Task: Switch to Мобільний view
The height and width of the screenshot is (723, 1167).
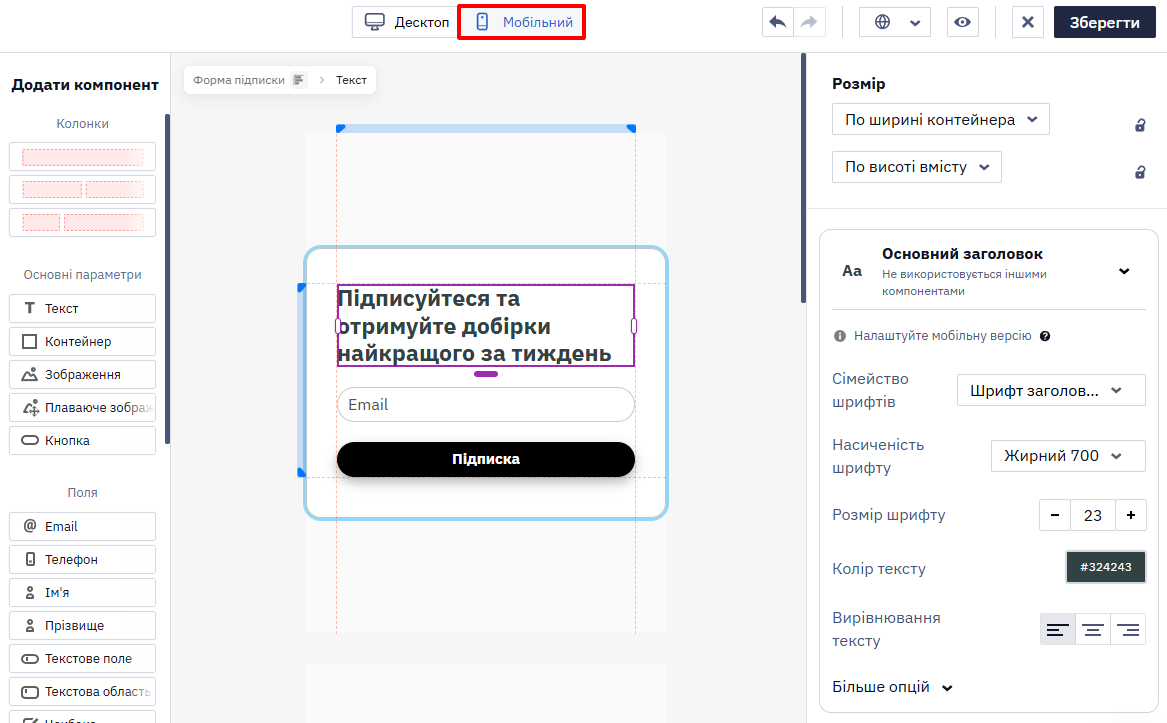Action: (x=522, y=22)
